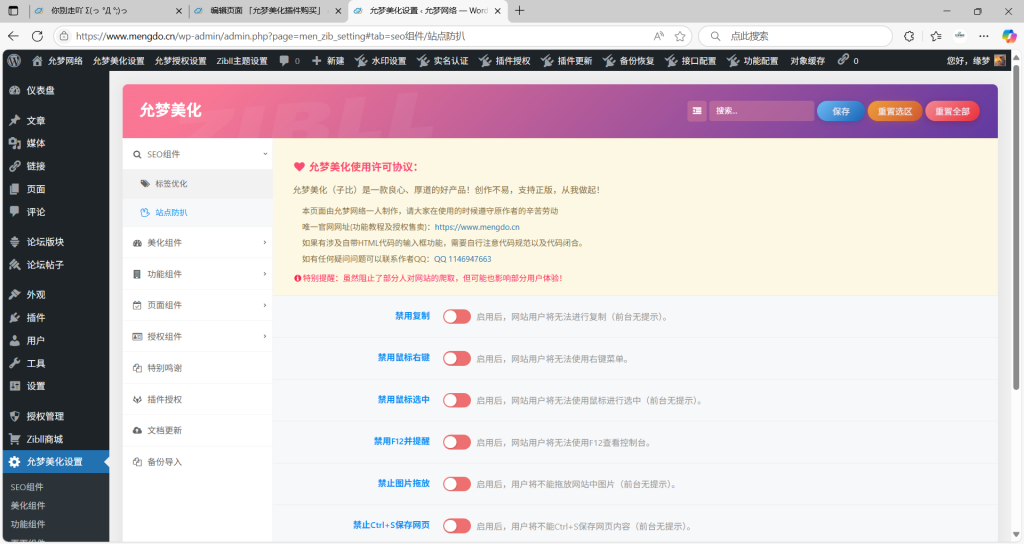Expand the 页面组件 section
This screenshot has width=1024, height=544.
197,306
